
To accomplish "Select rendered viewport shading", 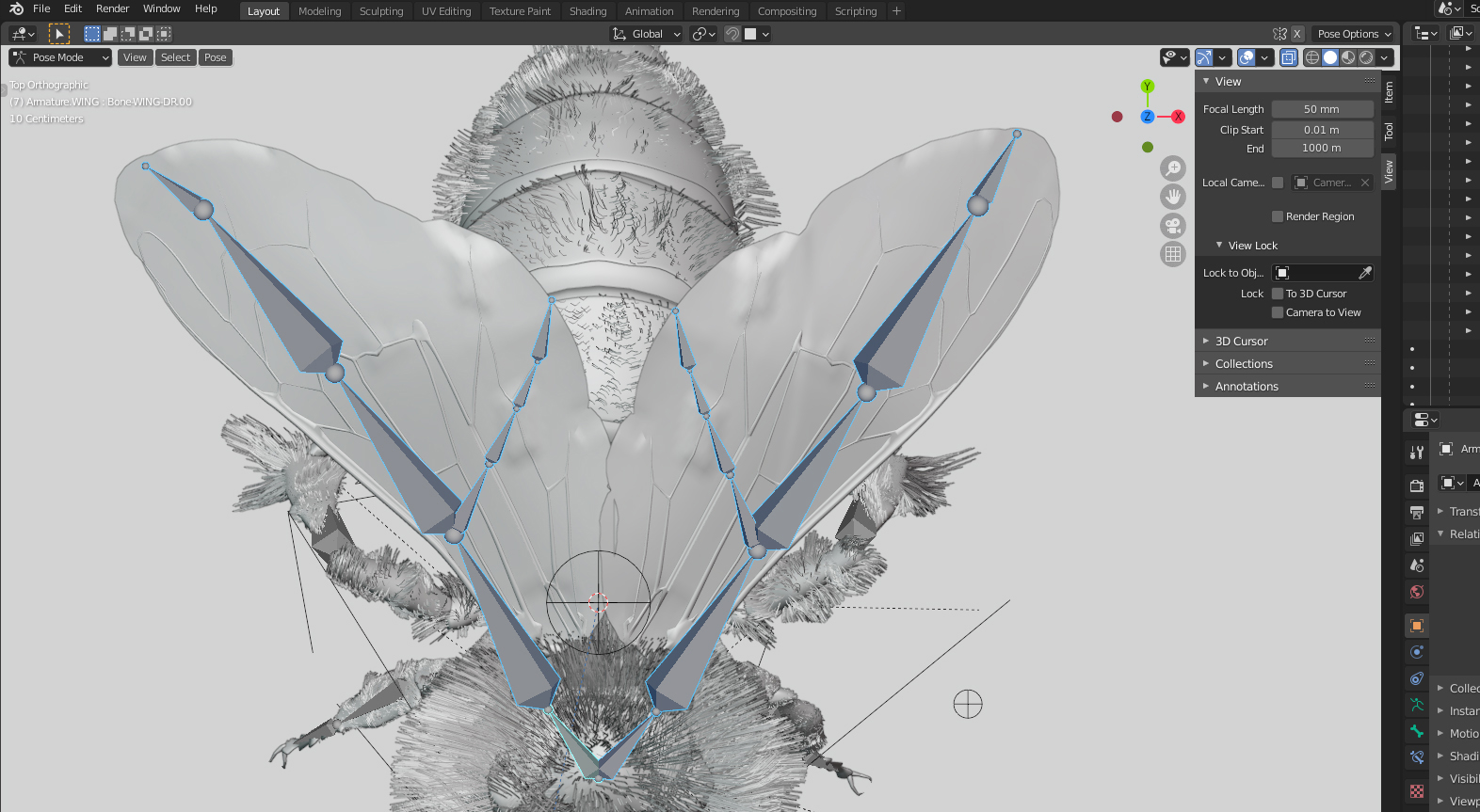I will (1366, 57).
